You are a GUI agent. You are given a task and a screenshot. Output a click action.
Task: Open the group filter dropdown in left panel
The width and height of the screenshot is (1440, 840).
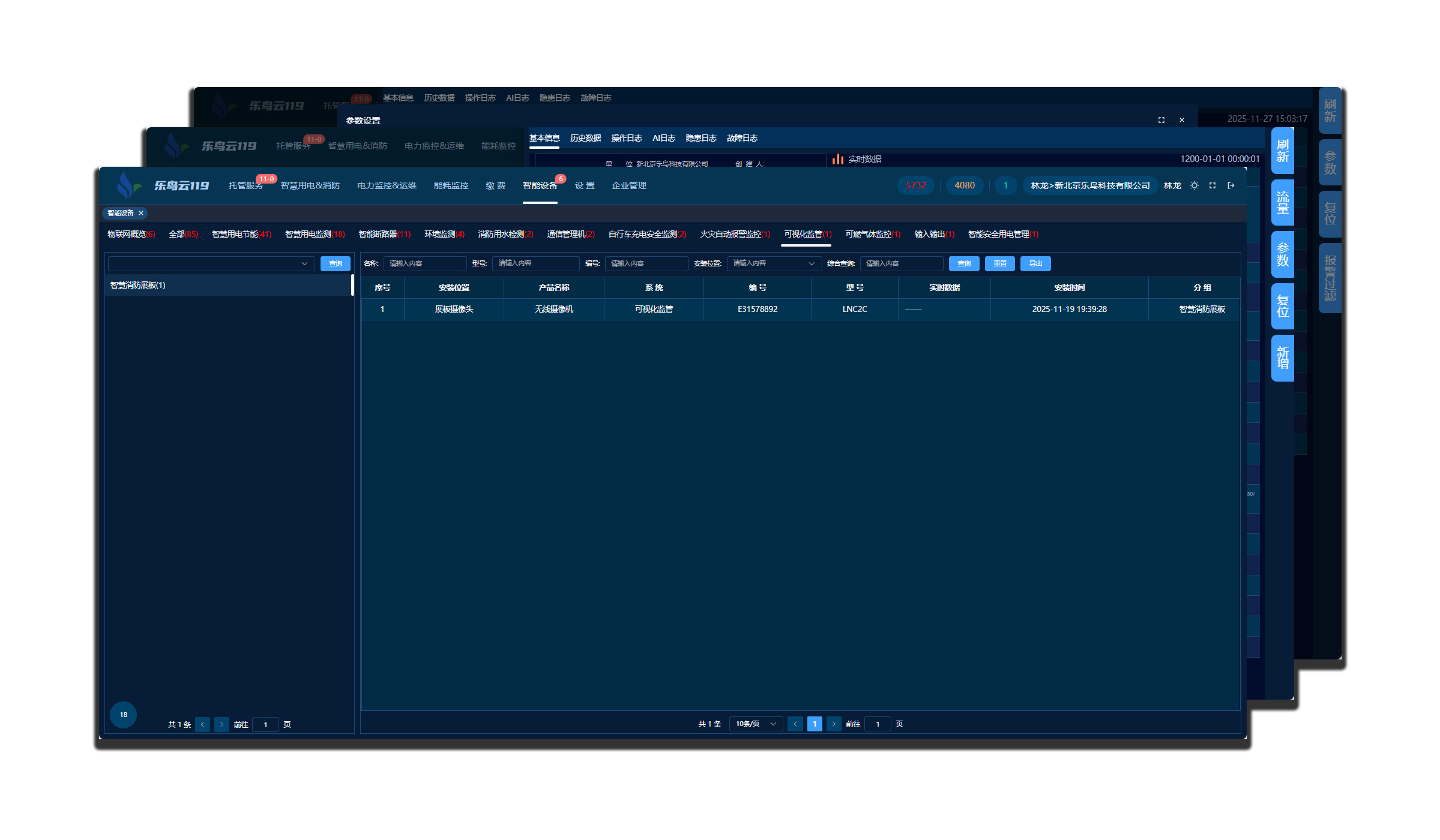click(211, 263)
